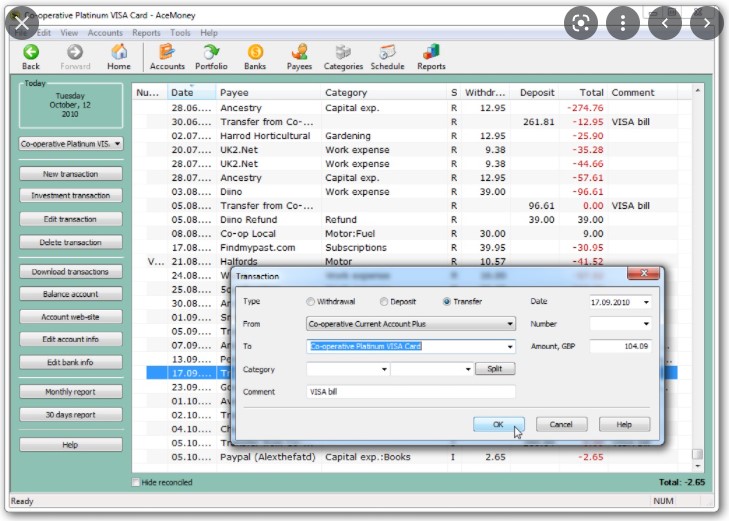729x521 pixels.
Task: Open the Payees toolbar icon
Action: click(x=299, y=57)
